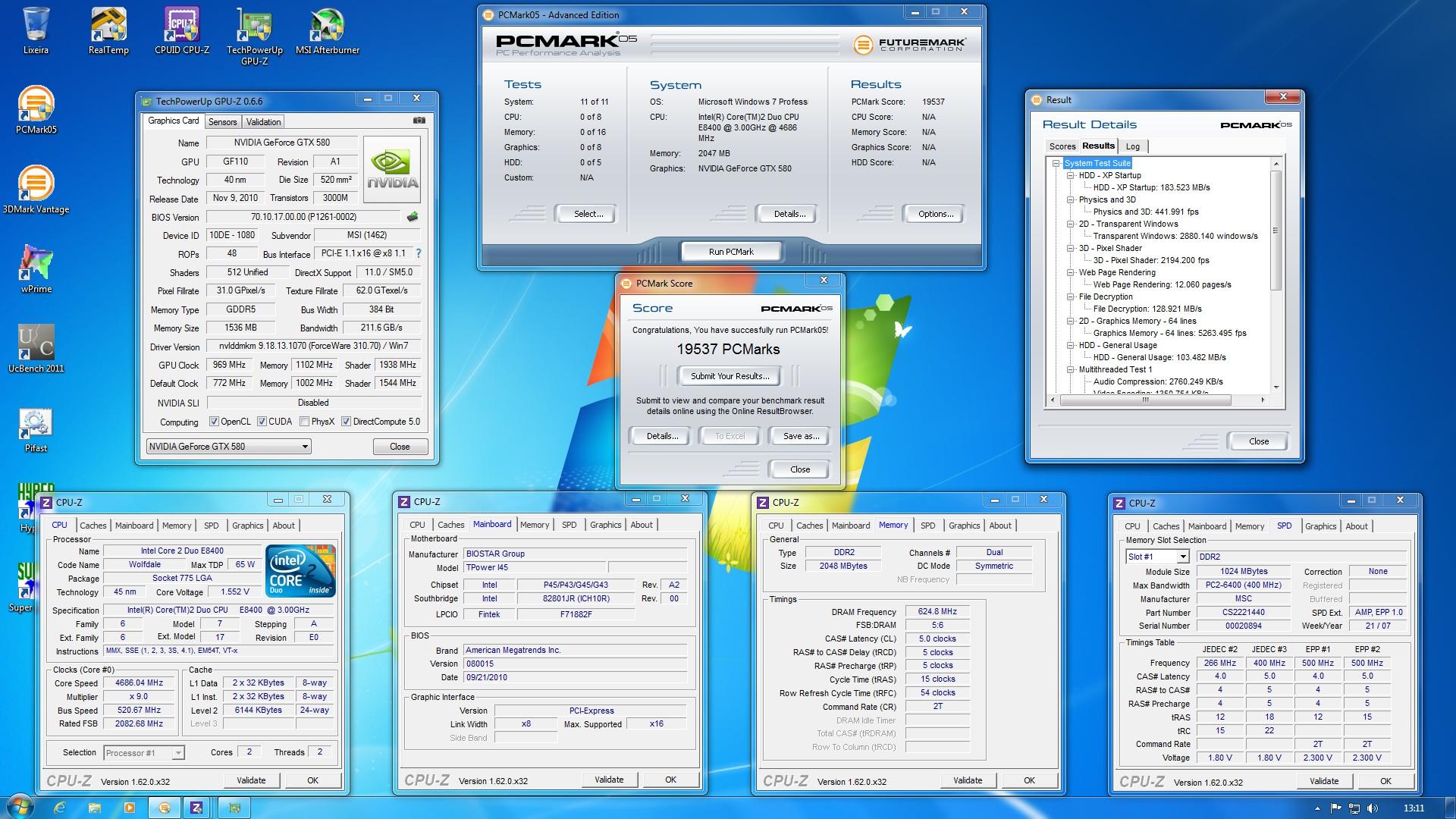Viewport: 1456px width, 819px height.
Task: Toggle OpenCL checkbox in GPU-Z
Action: 214,422
